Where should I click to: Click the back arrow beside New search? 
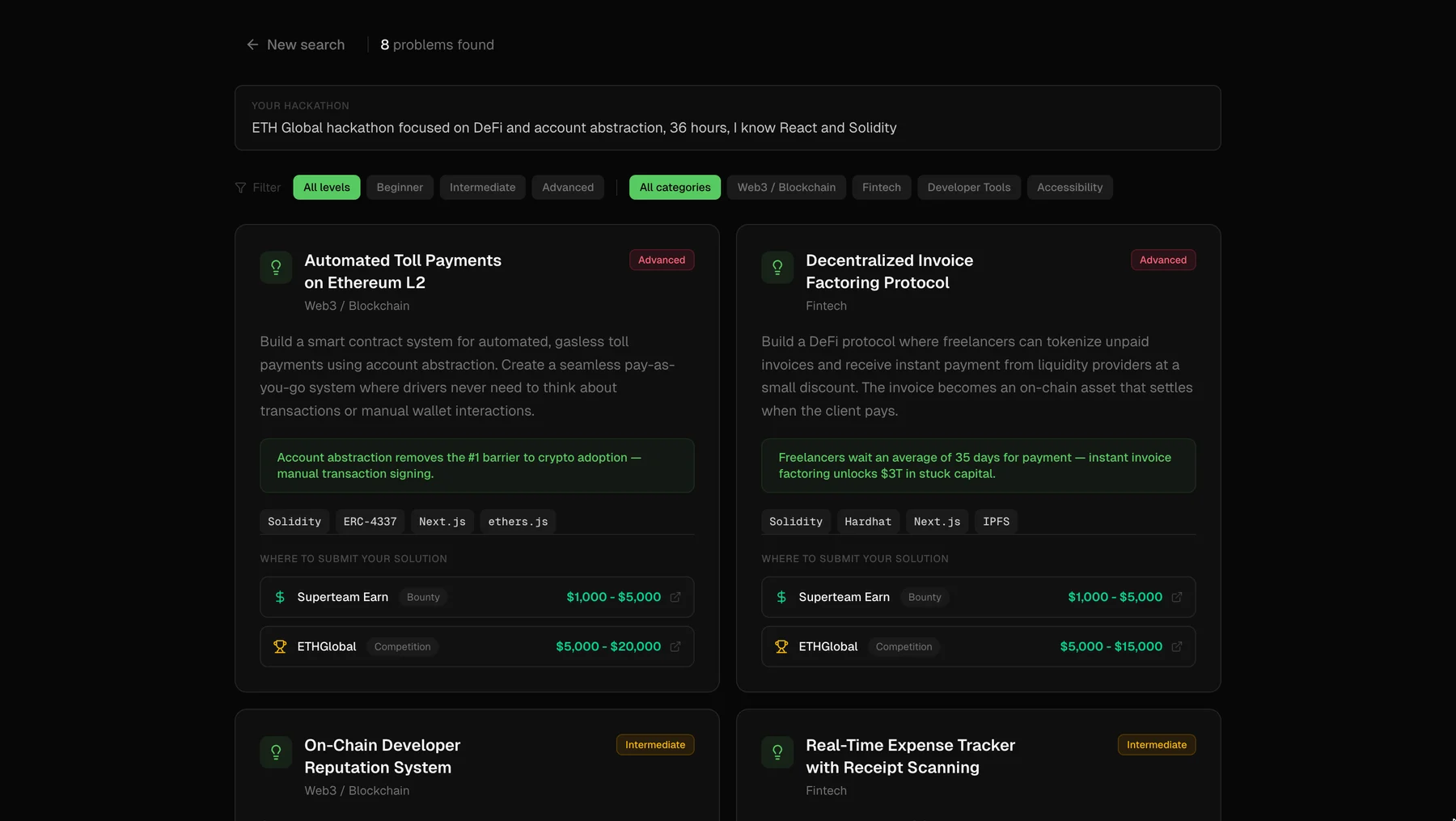[x=252, y=44]
